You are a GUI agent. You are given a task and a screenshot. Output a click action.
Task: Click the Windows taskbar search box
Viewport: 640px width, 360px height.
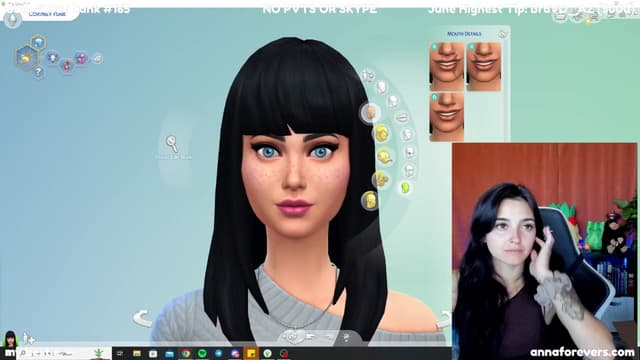(63, 353)
